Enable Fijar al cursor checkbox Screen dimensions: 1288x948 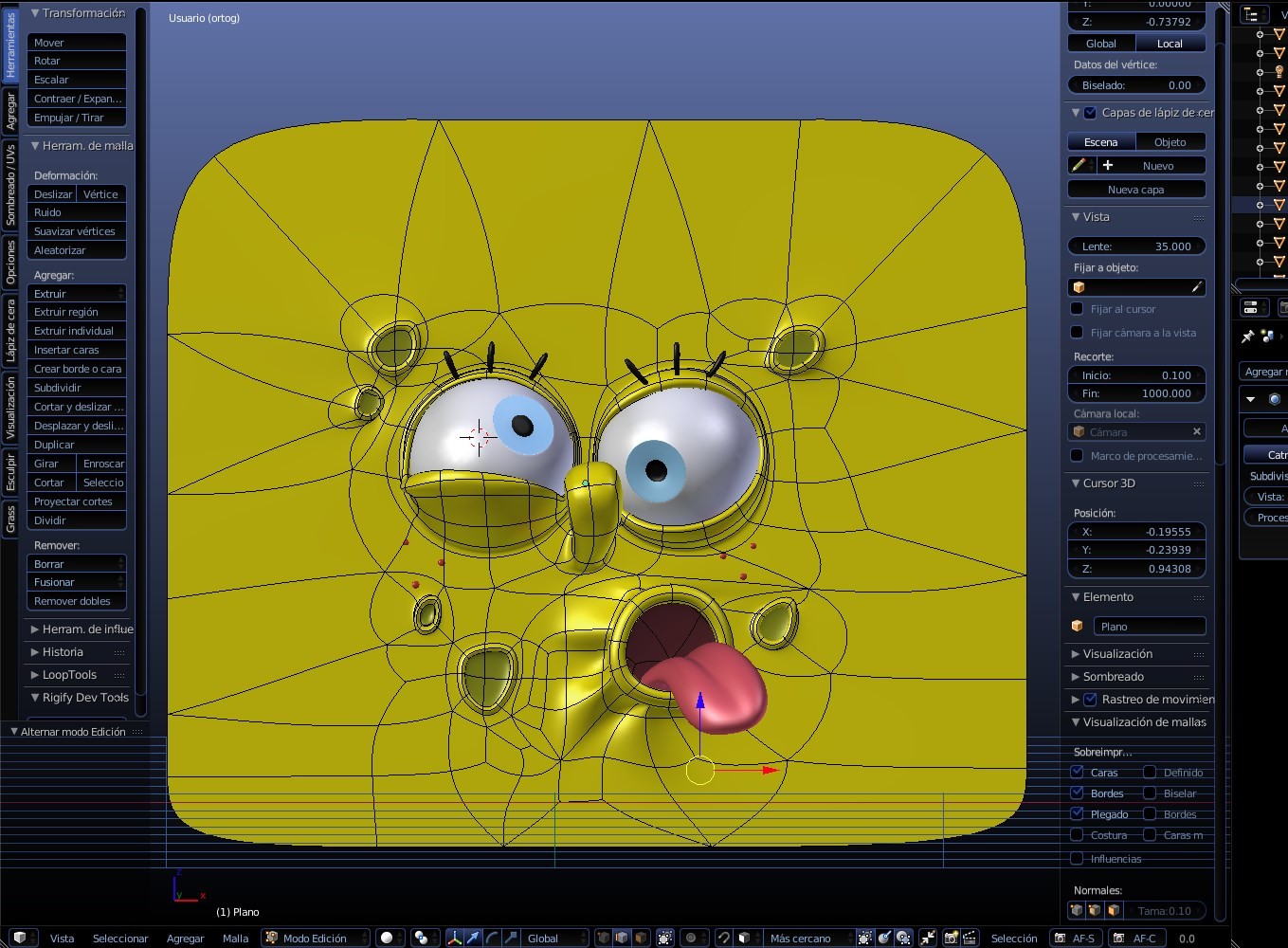click(x=1077, y=308)
